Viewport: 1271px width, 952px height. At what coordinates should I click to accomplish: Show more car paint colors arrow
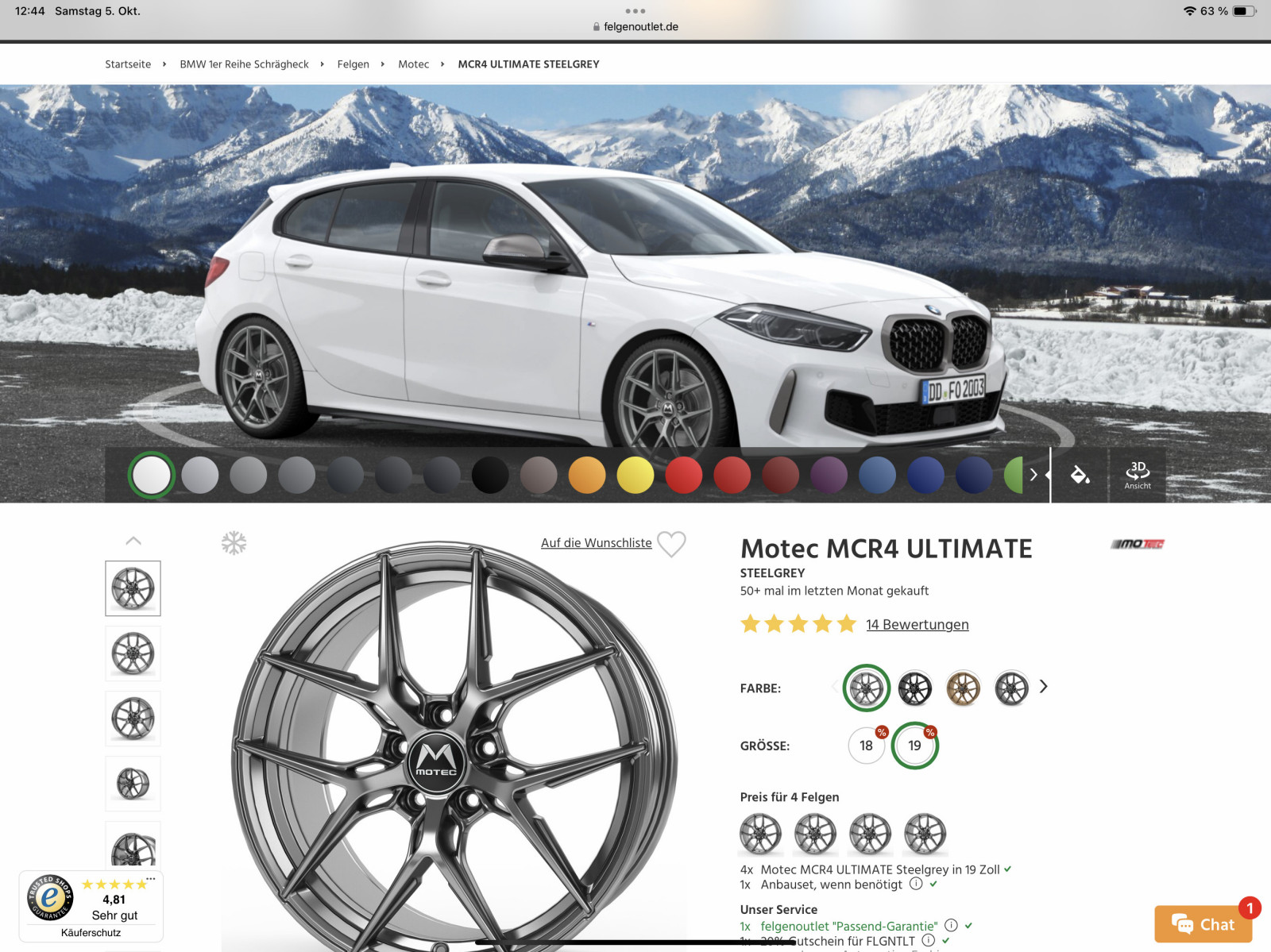point(1033,475)
